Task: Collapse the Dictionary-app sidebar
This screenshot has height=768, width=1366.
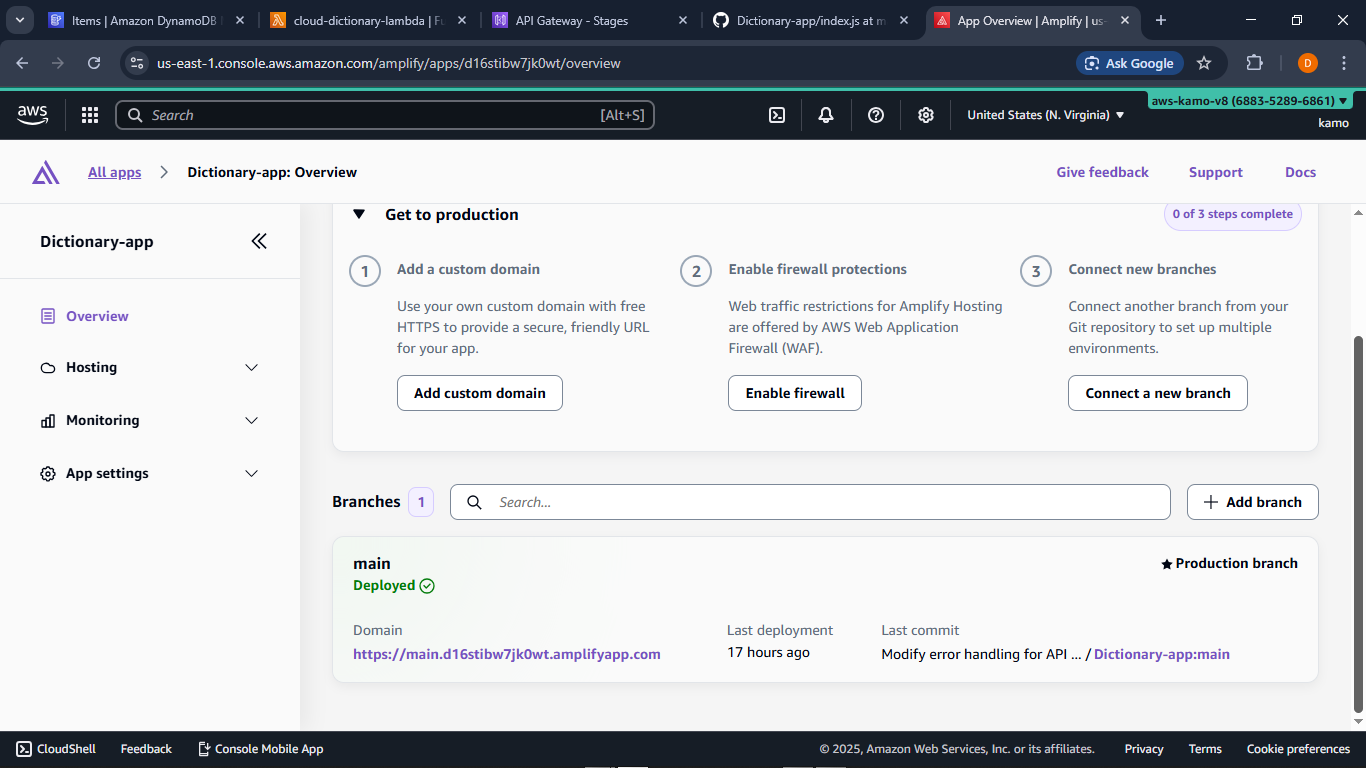Action: [x=259, y=241]
